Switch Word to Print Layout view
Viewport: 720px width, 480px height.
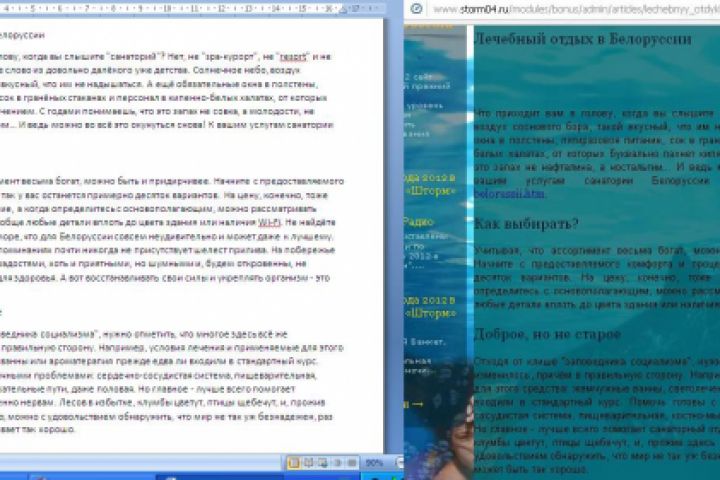(293, 463)
